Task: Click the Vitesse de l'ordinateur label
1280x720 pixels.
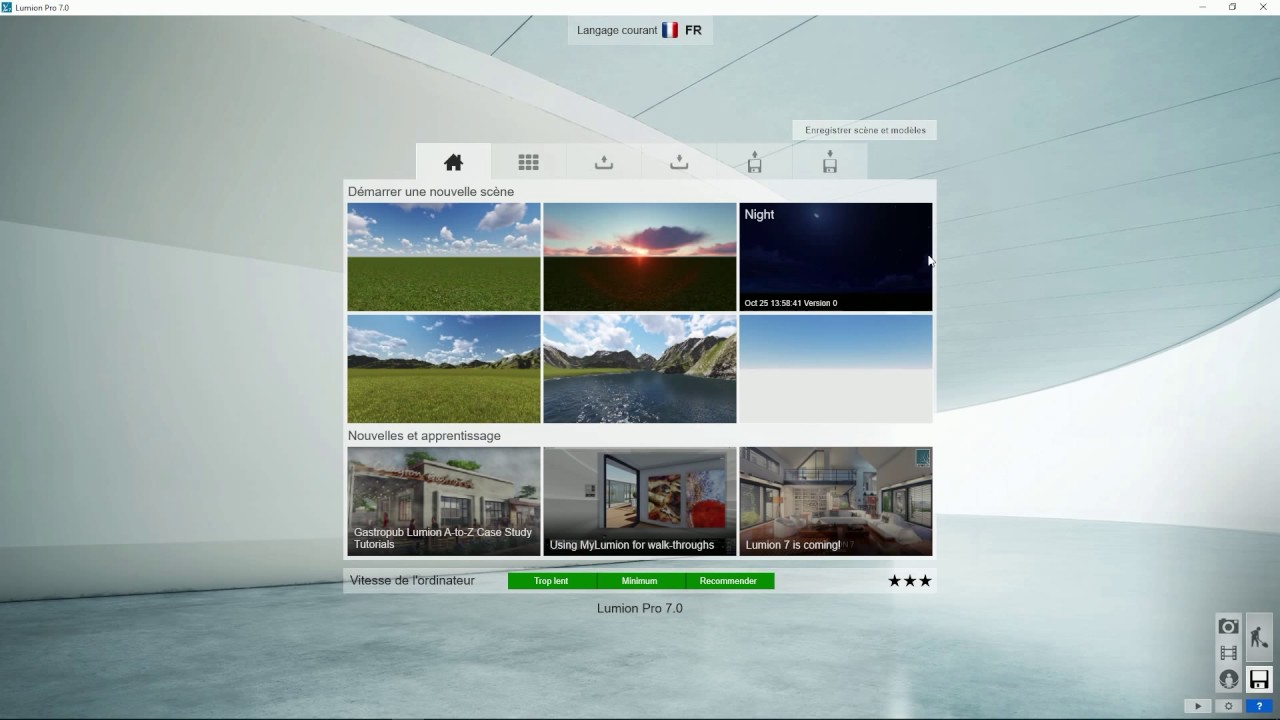Action: (412, 580)
